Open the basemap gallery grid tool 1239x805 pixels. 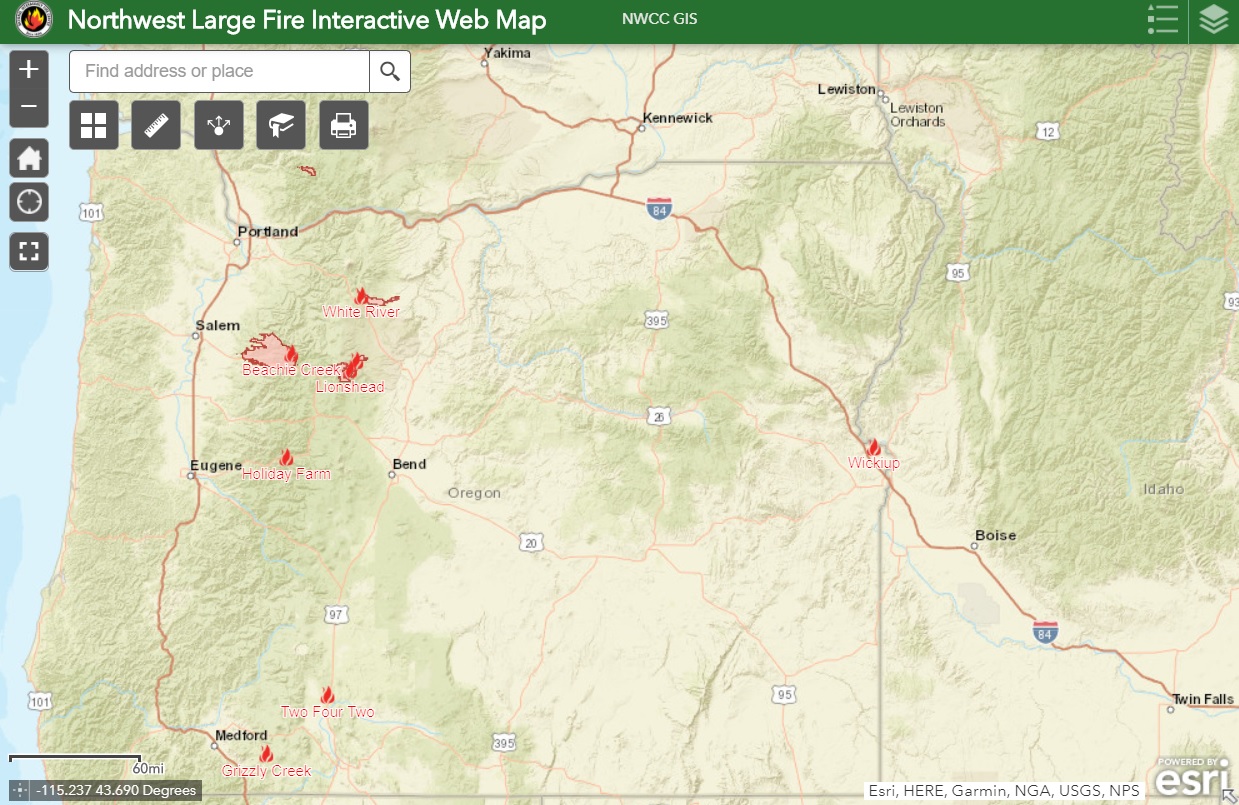pyautogui.click(x=94, y=125)
